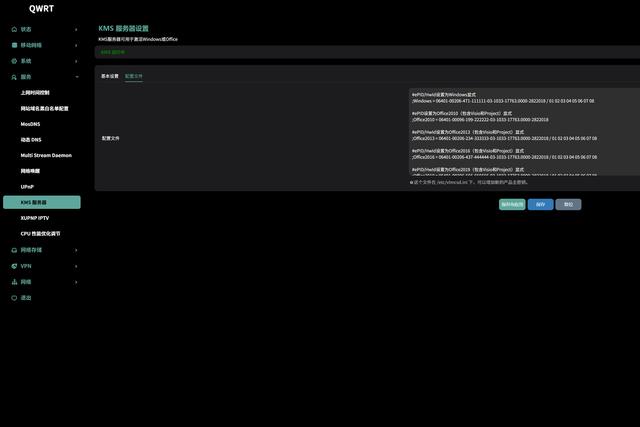Image resolution: width=640 pixels, height=427 pixels.
Task: Switch to the basic settings tab
Action: [x=110, y=76]
